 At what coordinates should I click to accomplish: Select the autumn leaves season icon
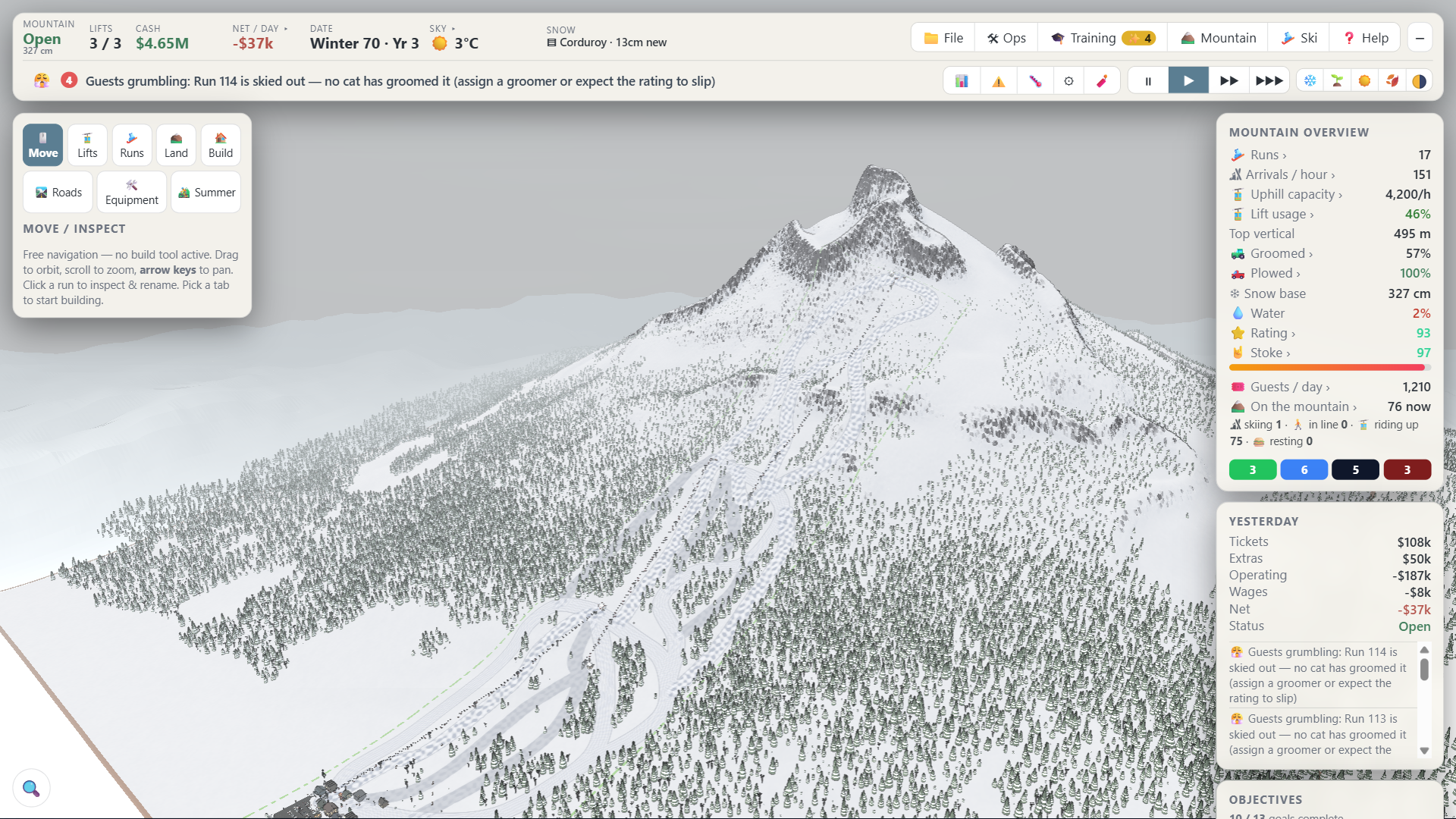pyautogui.click(x=1392, y=81)
